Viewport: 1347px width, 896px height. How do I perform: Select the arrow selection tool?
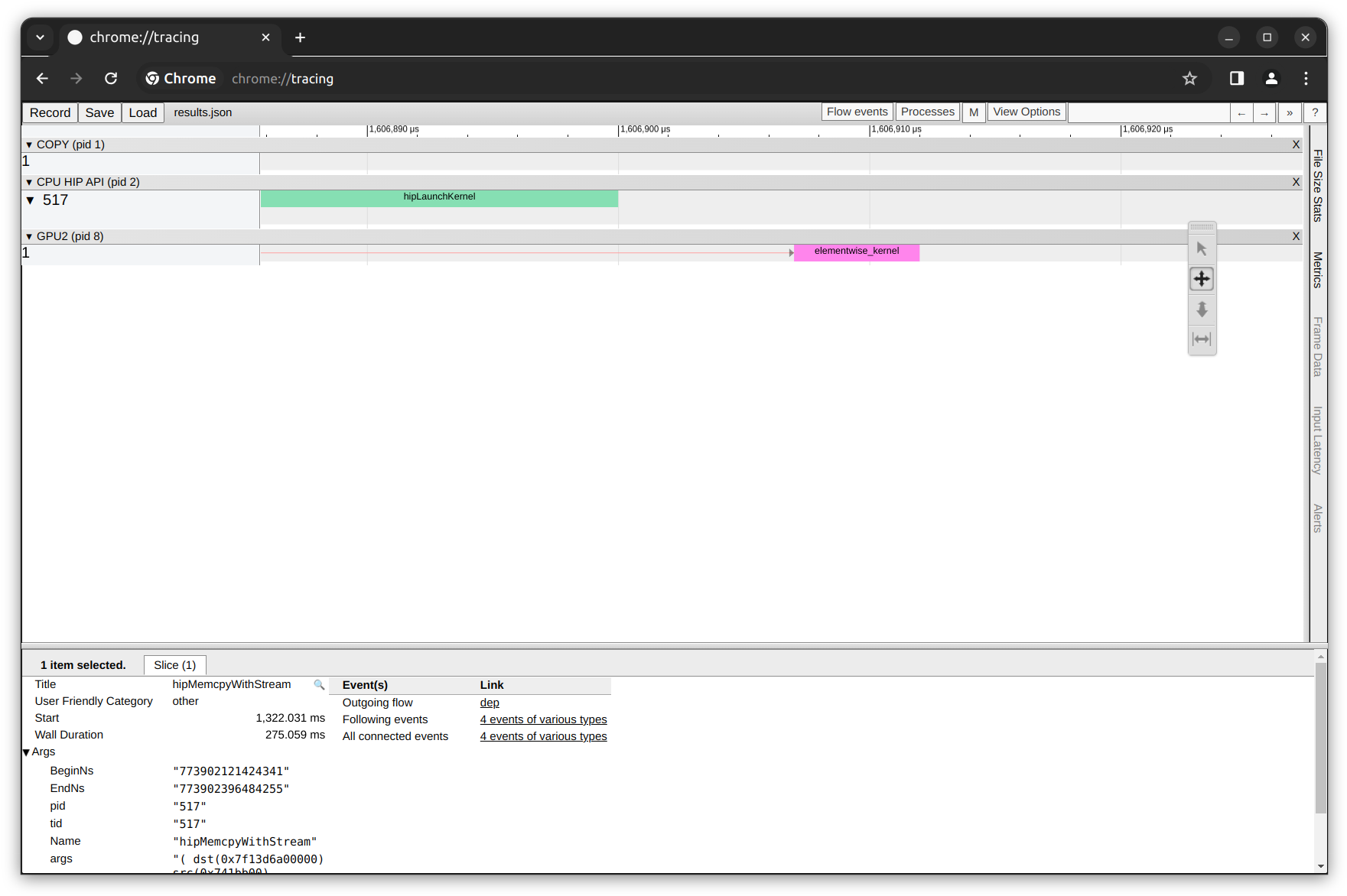[x=1202, y=247]
